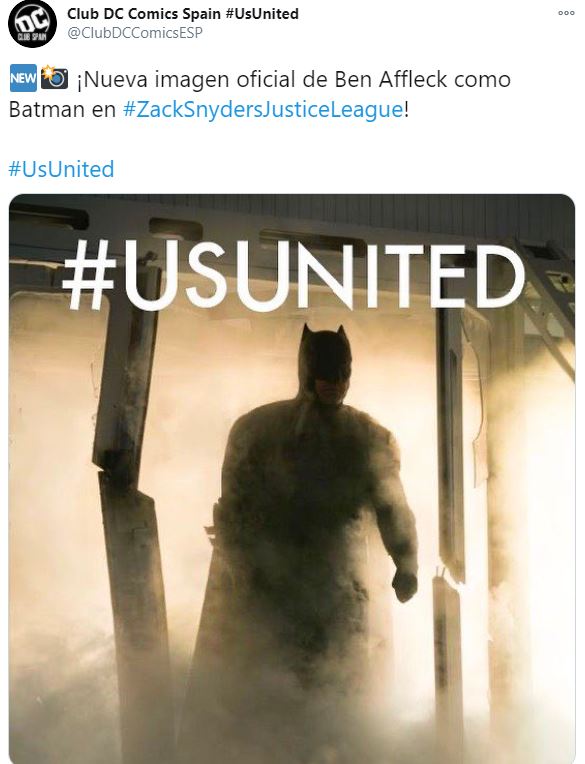The height and width of the screenshot is (764, 585).
Task: Click the white #USUNITED overlay text in image
Action: pyautogui.click(x=294, y=277)
